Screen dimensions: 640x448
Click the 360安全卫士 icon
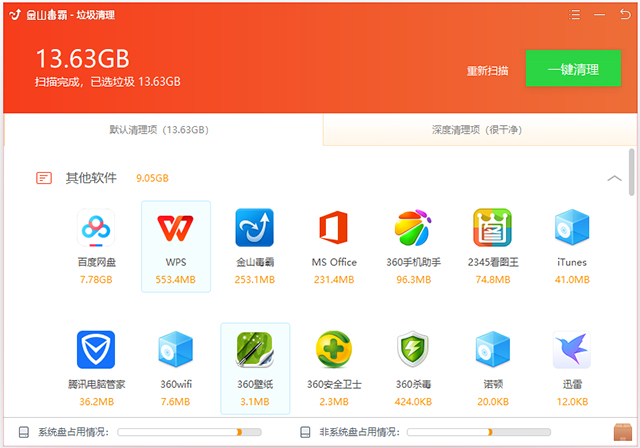(334, 350)
